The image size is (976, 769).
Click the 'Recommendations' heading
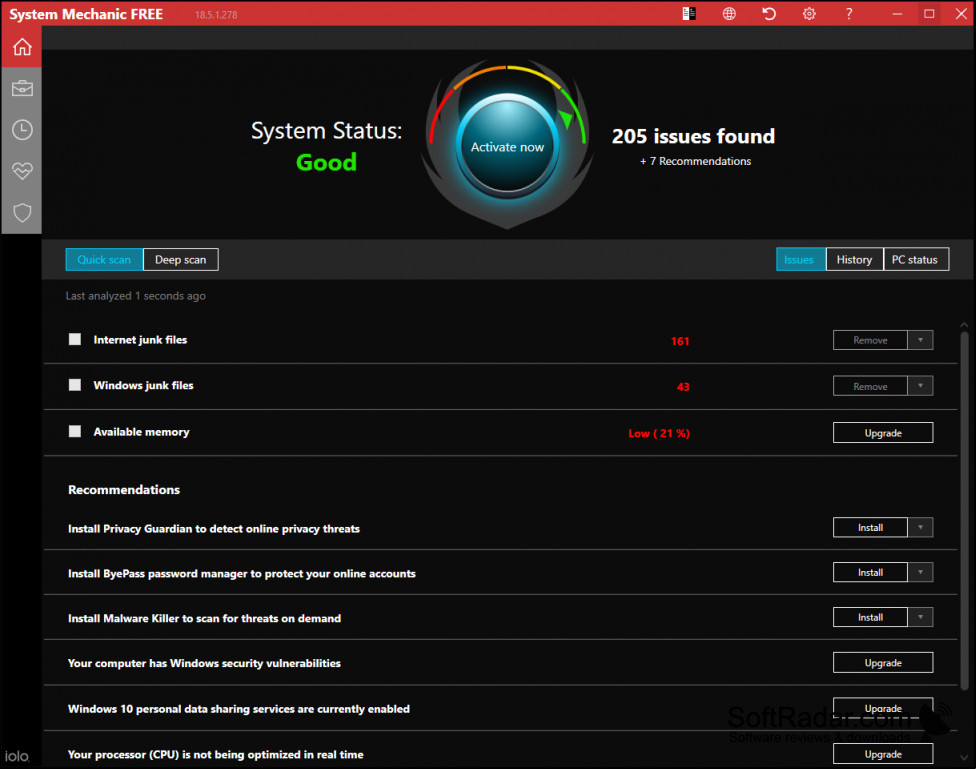pos(124,489)
